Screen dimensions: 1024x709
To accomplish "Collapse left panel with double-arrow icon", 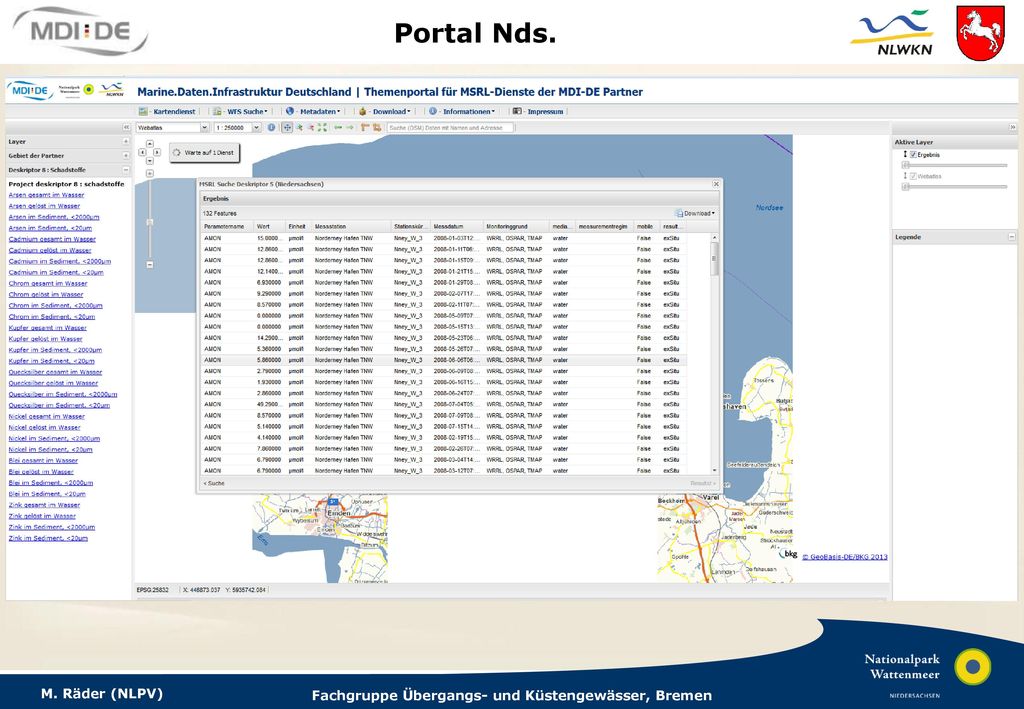I will point(126,128).
